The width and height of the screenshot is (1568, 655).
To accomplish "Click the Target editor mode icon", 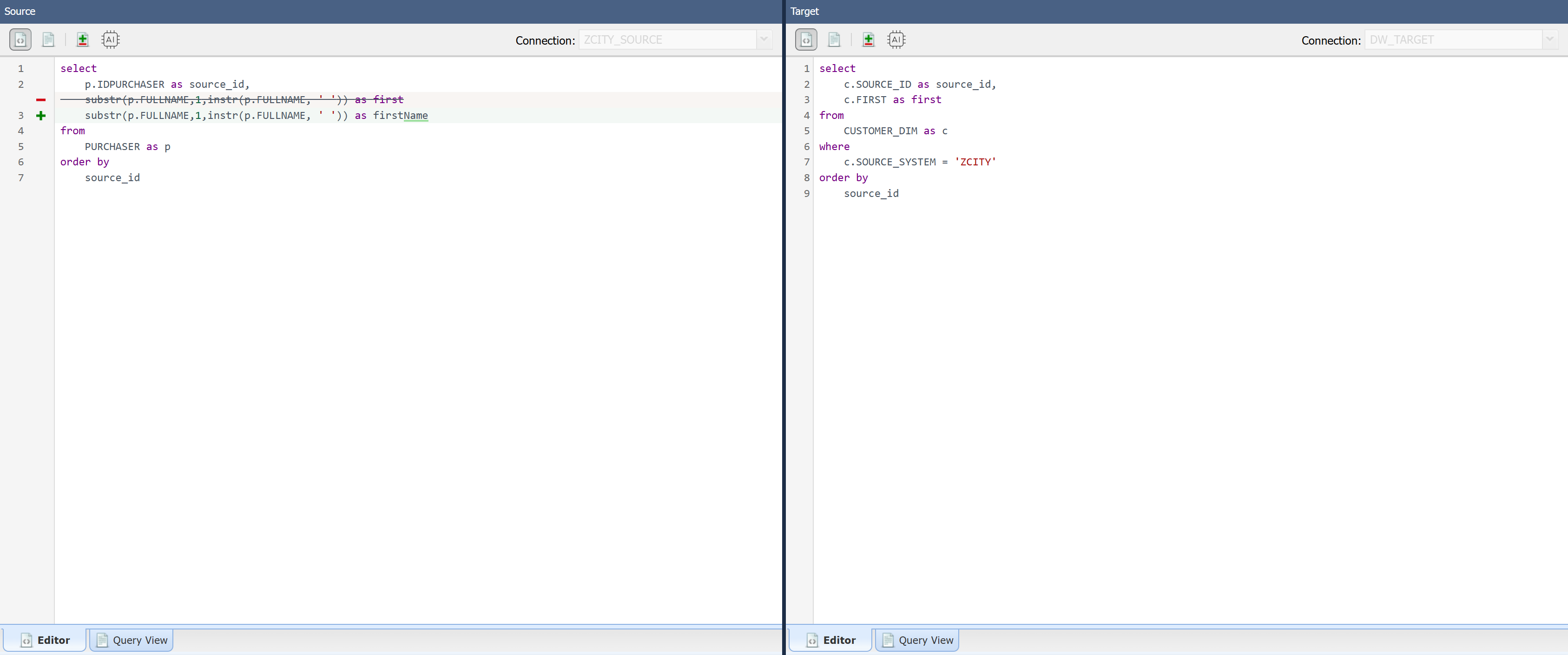I will tap(806, 39).
